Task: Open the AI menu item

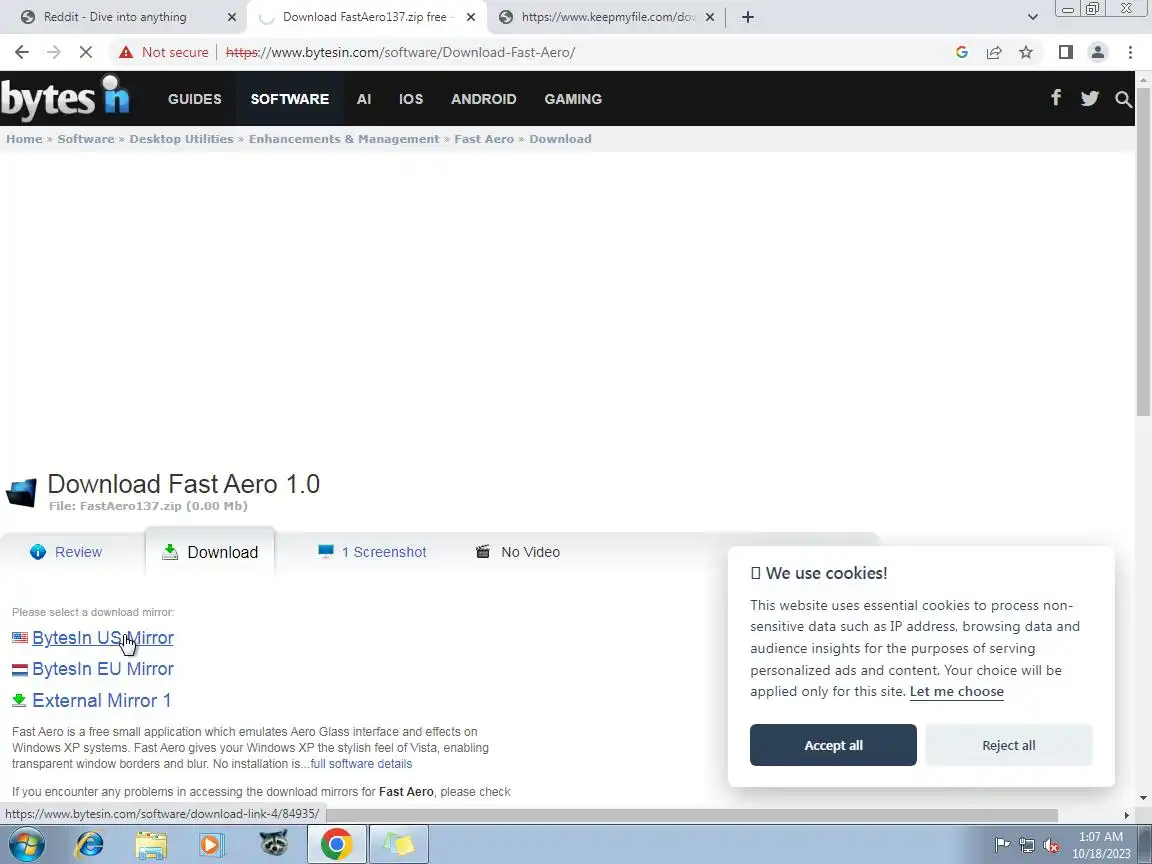Action: [364, 99]
